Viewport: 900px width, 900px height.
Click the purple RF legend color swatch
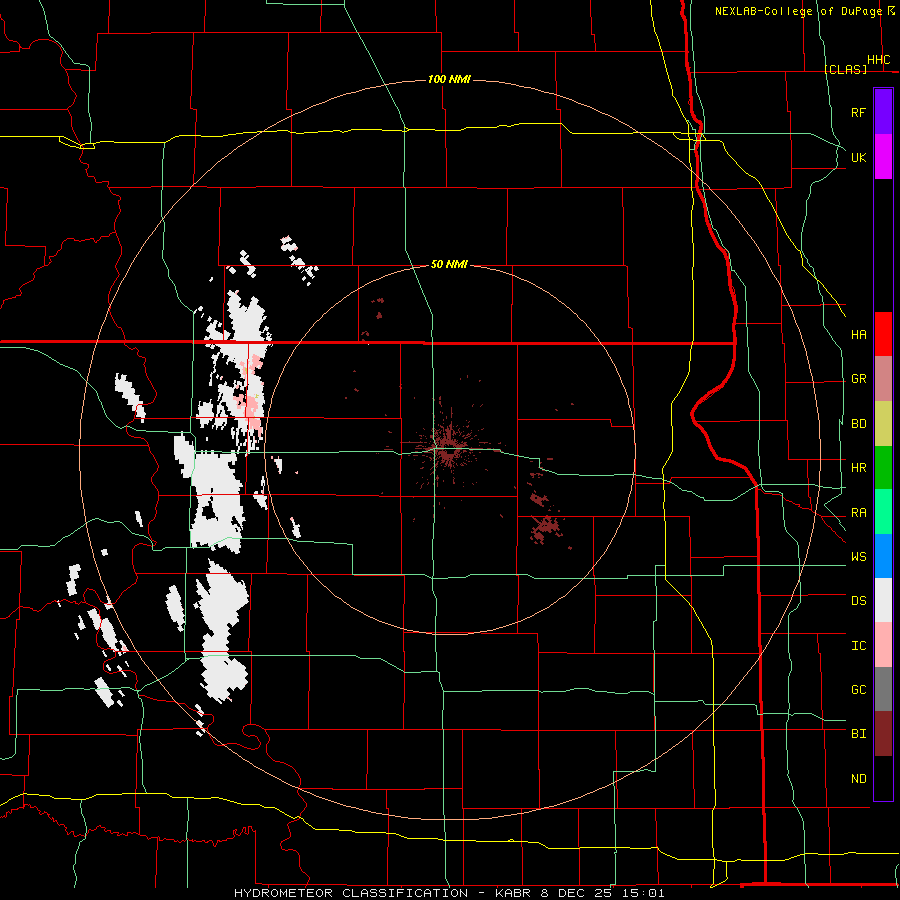coord(883,112)
